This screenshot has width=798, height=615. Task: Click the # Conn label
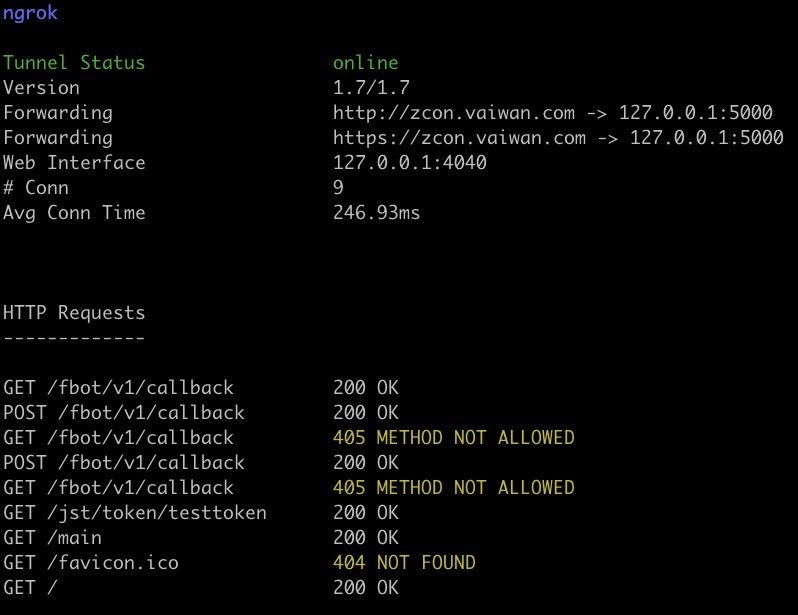(36, 188)
